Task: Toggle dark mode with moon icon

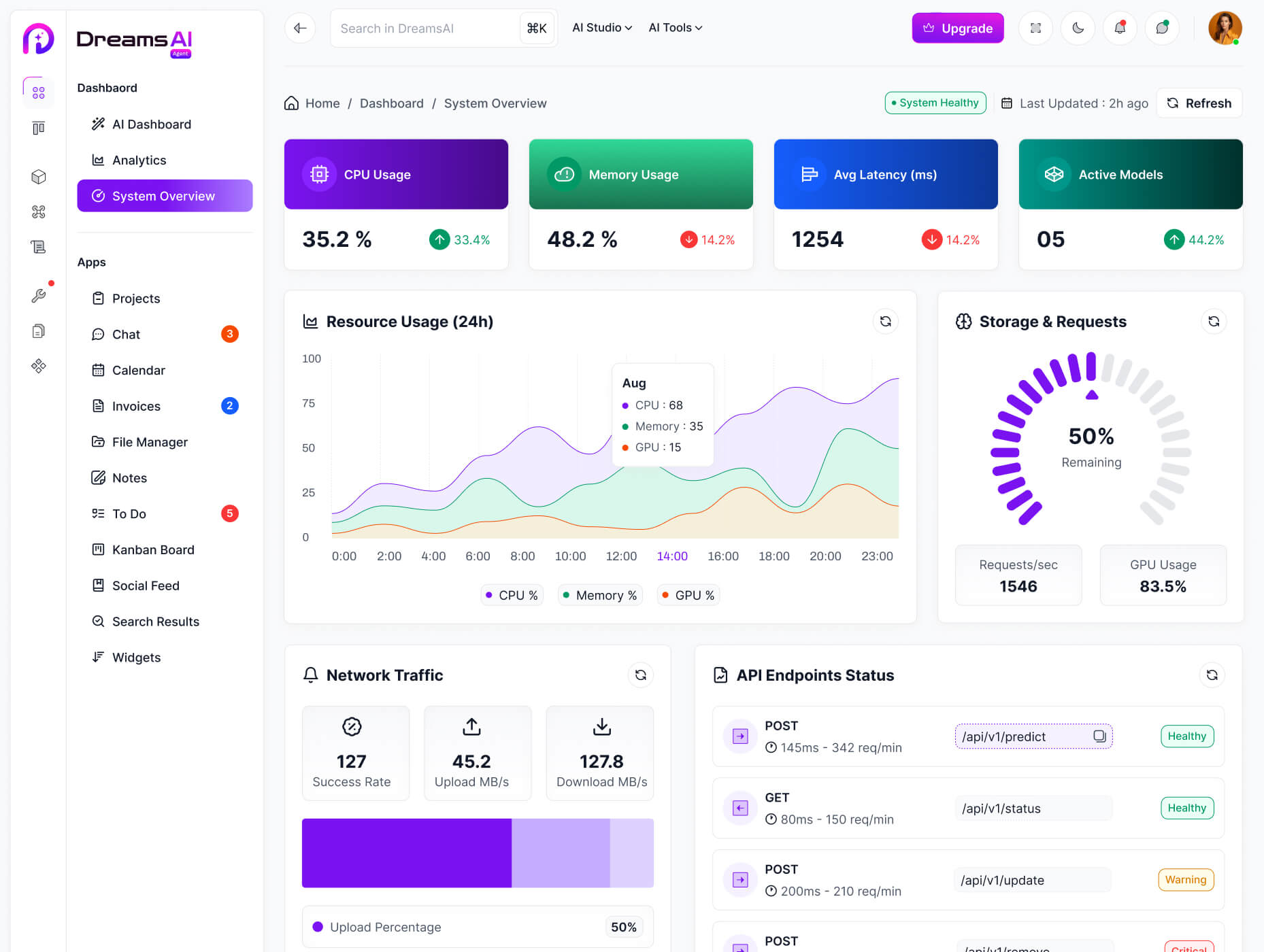Action: (1078, 28)
